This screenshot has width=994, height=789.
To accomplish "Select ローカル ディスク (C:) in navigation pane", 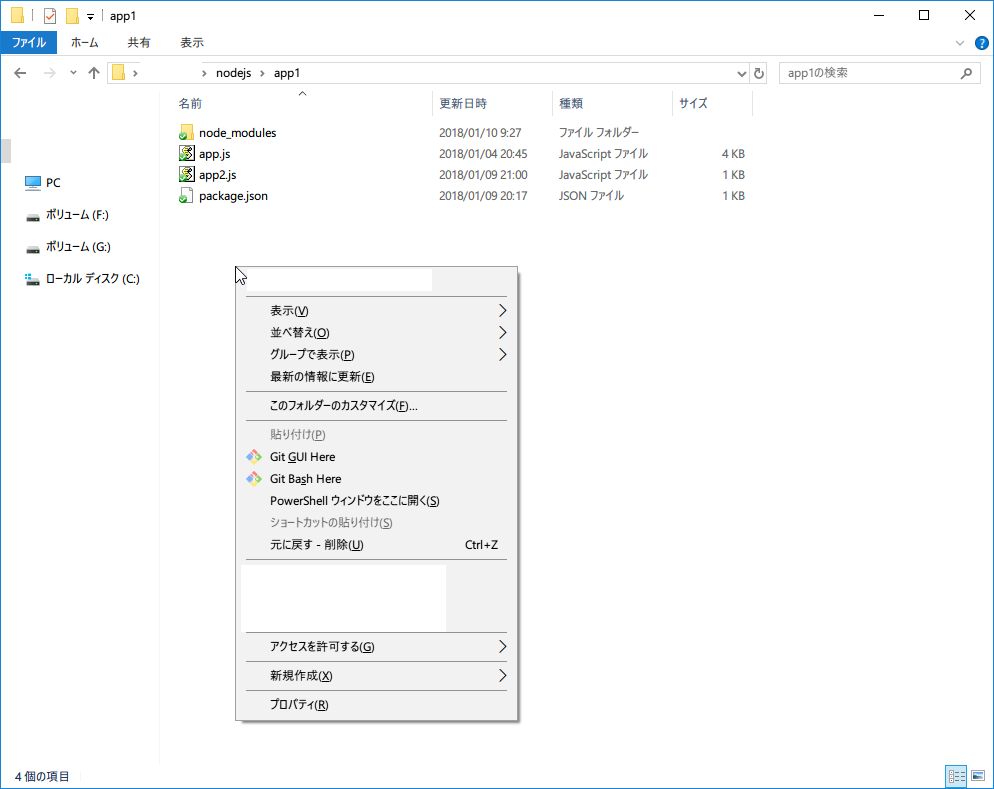I will point(92,280).
